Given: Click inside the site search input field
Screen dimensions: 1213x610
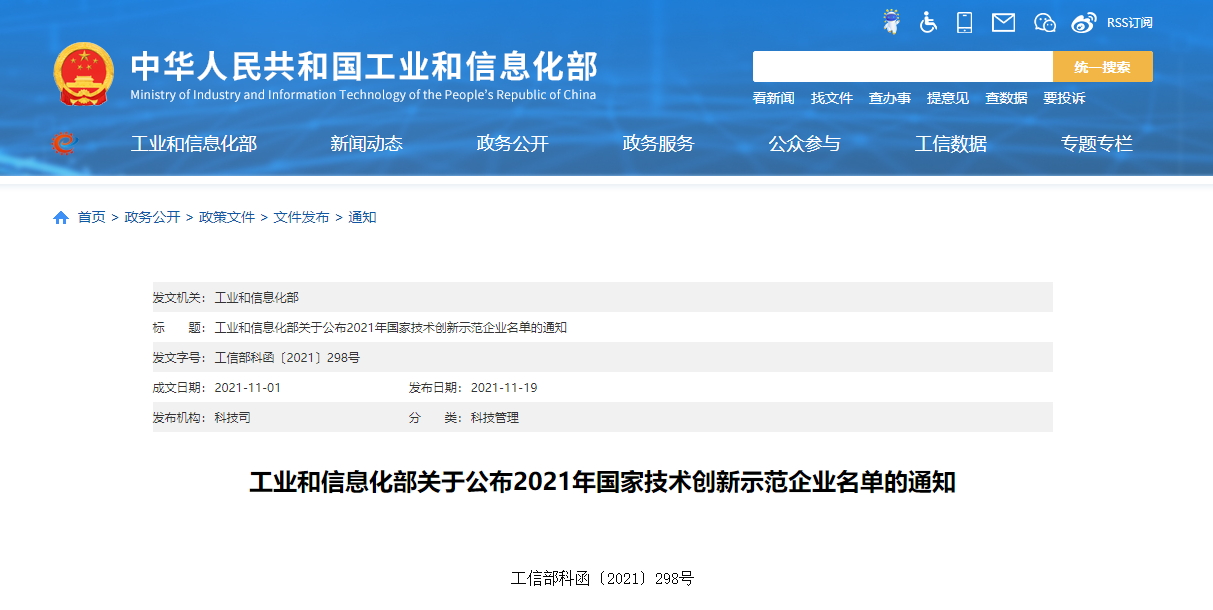Looking at the screenshot, I should 902,67.
